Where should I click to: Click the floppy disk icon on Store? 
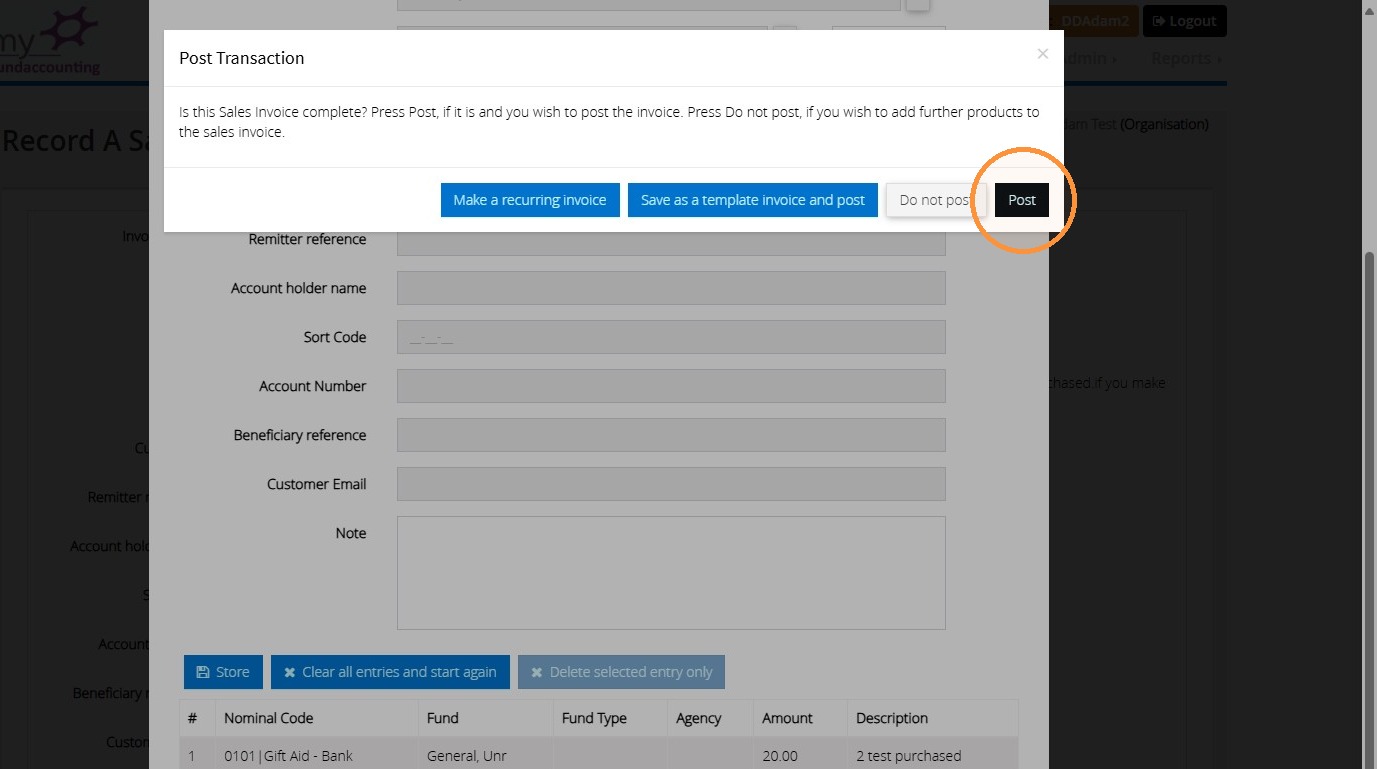coord(203,672)
